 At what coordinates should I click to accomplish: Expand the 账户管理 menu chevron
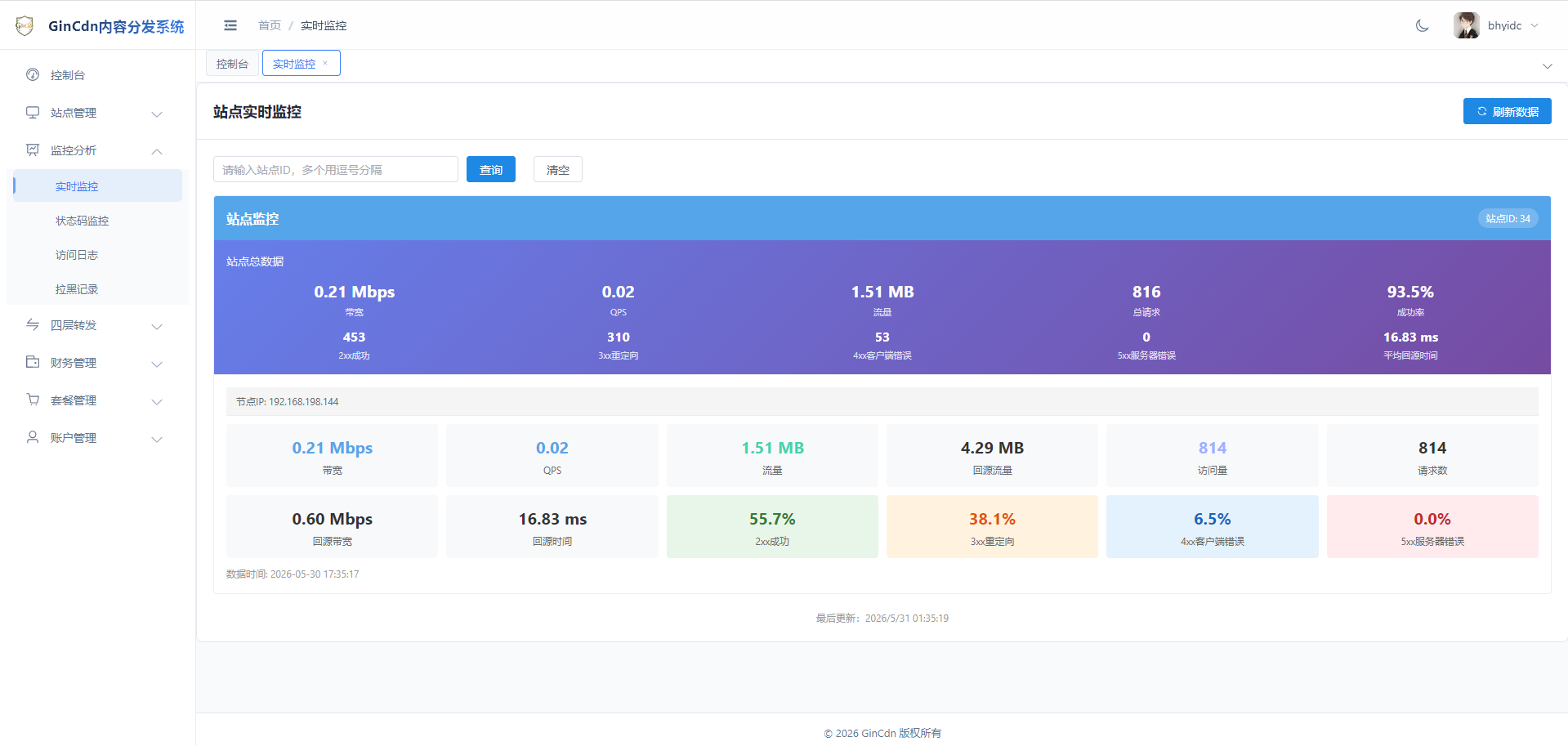pyautogui.click(x=157, y=439)
